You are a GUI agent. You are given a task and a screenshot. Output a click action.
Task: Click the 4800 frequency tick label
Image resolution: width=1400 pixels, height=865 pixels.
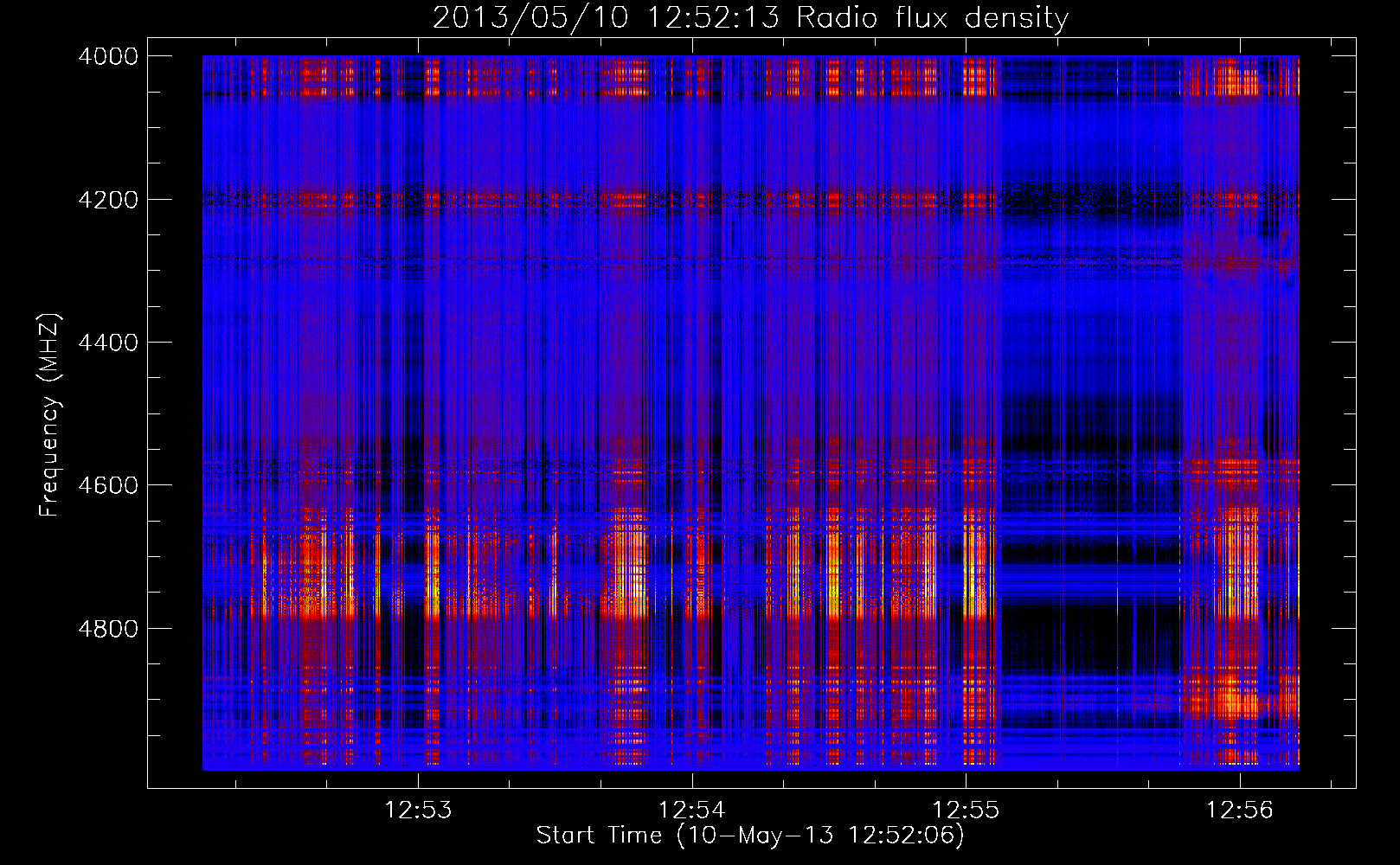coord(108,629)
